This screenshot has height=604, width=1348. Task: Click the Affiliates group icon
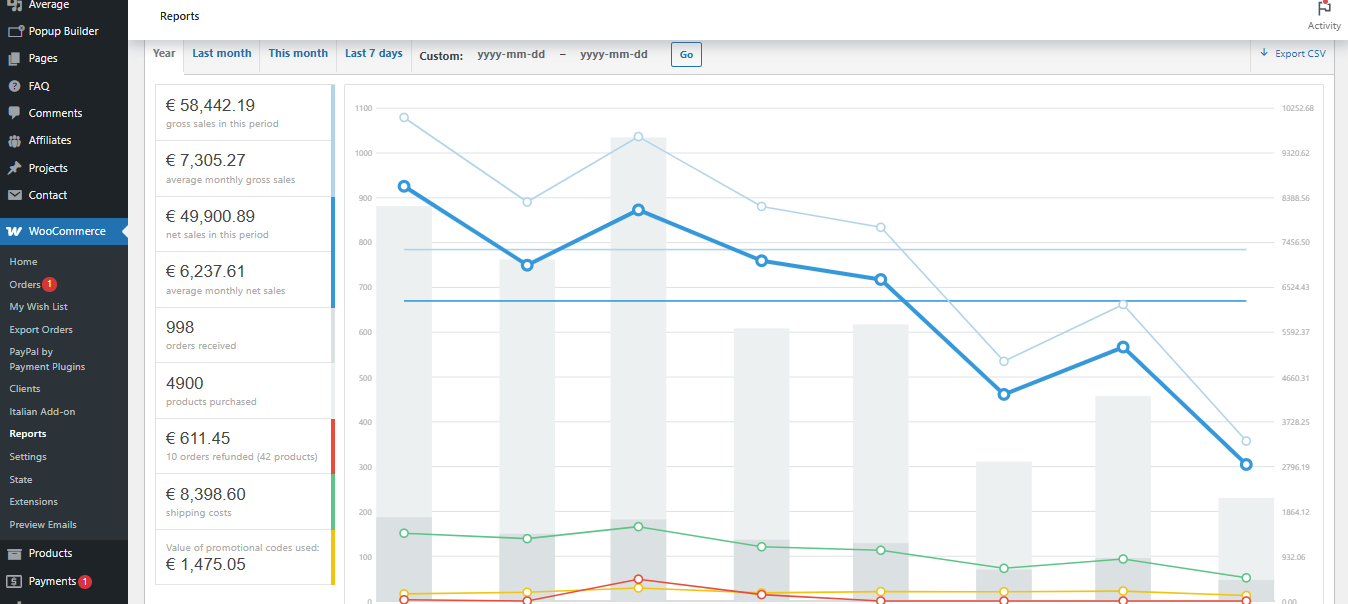tap(14, 140)
